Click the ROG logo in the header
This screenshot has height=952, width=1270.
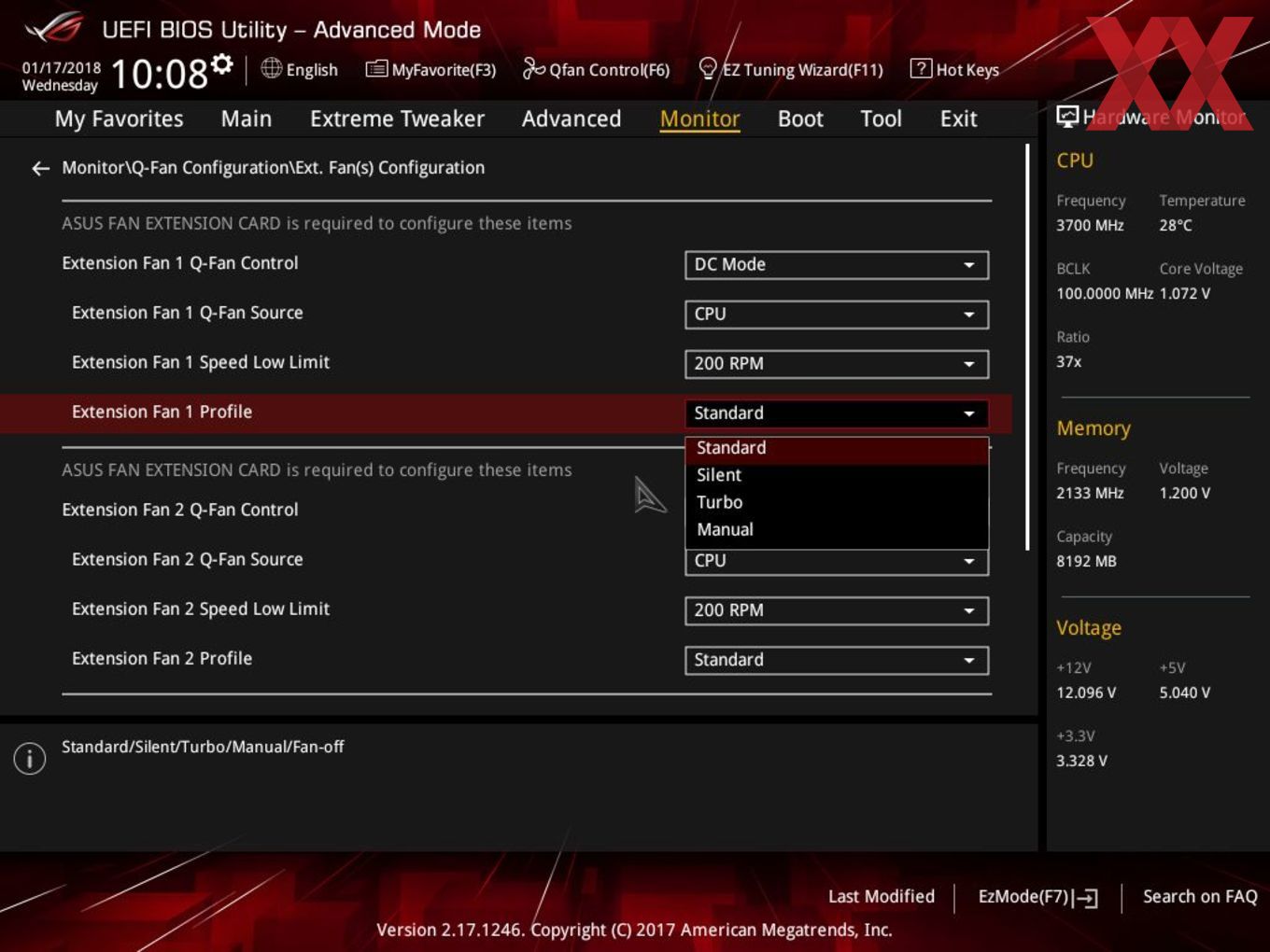55,28
